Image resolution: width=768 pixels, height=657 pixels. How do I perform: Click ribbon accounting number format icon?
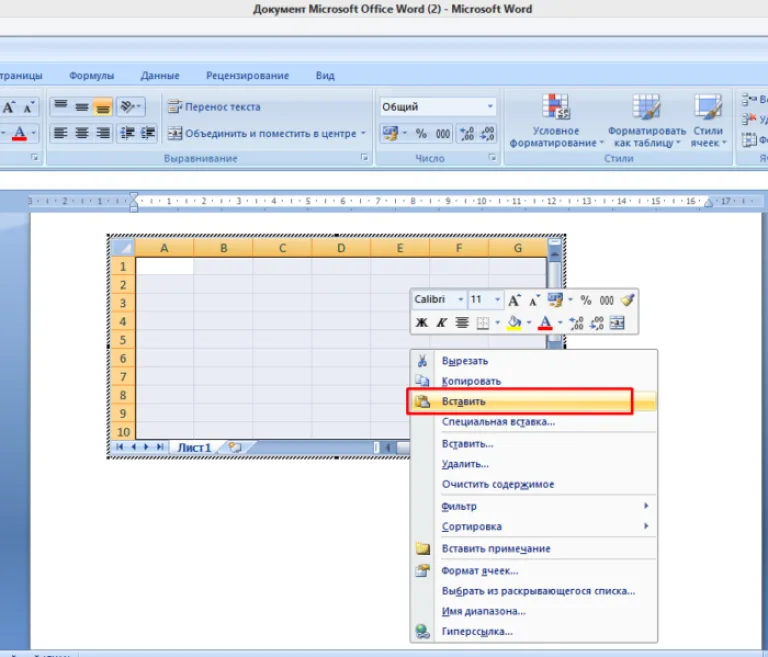[x=390, y=134]
